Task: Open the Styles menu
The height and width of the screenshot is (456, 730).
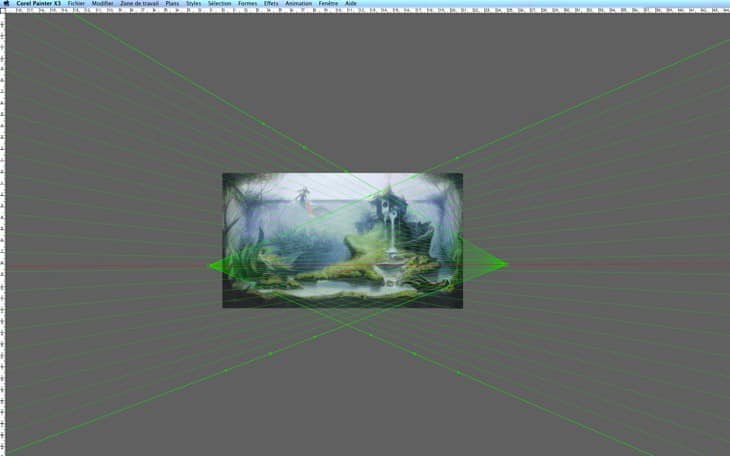Action: click(x=193, y=3)
